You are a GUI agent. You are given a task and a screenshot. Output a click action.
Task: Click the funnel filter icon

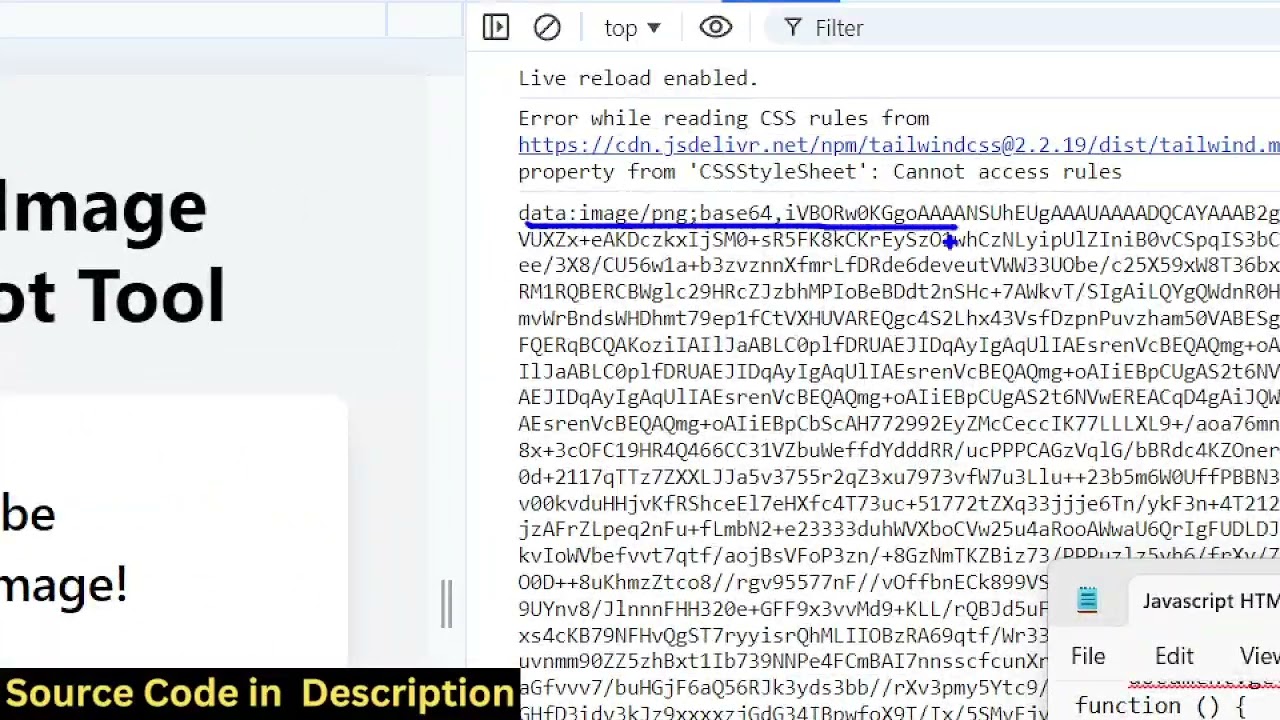793,28
